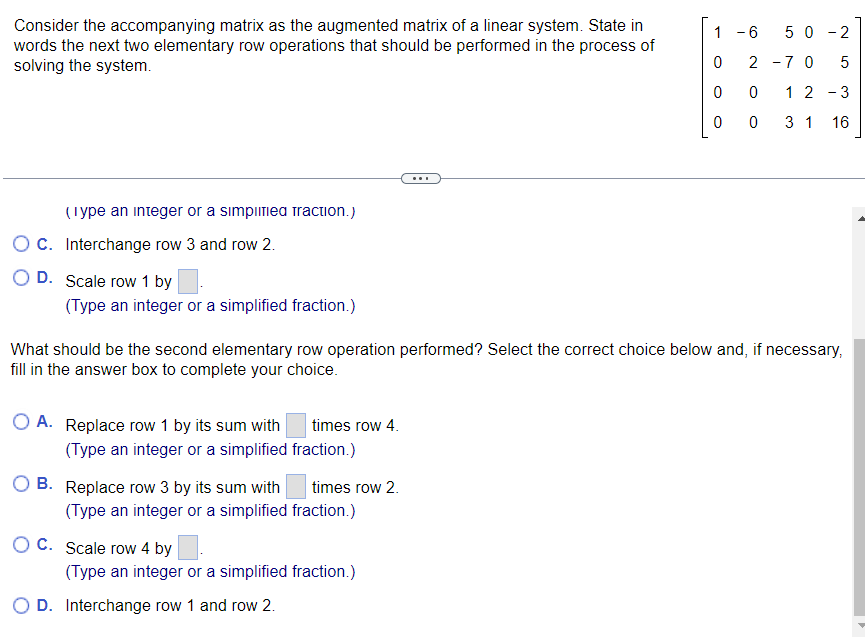Select choice B, Replace row 3 by its sum

[20, 483]
